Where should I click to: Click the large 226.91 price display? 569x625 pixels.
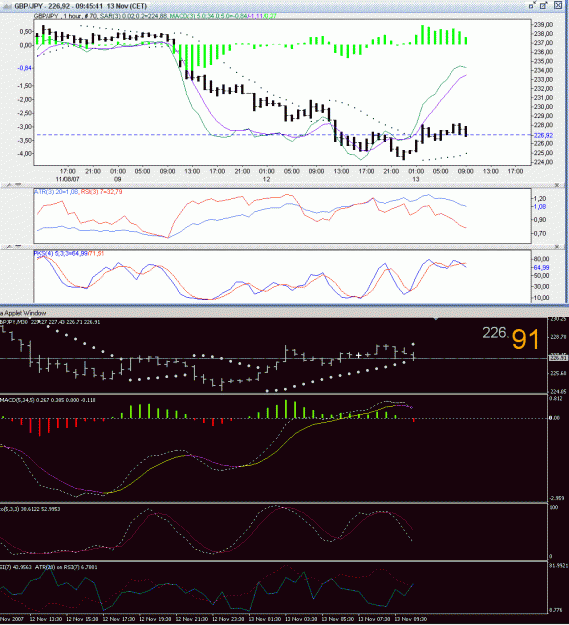[x=511, y=338]
